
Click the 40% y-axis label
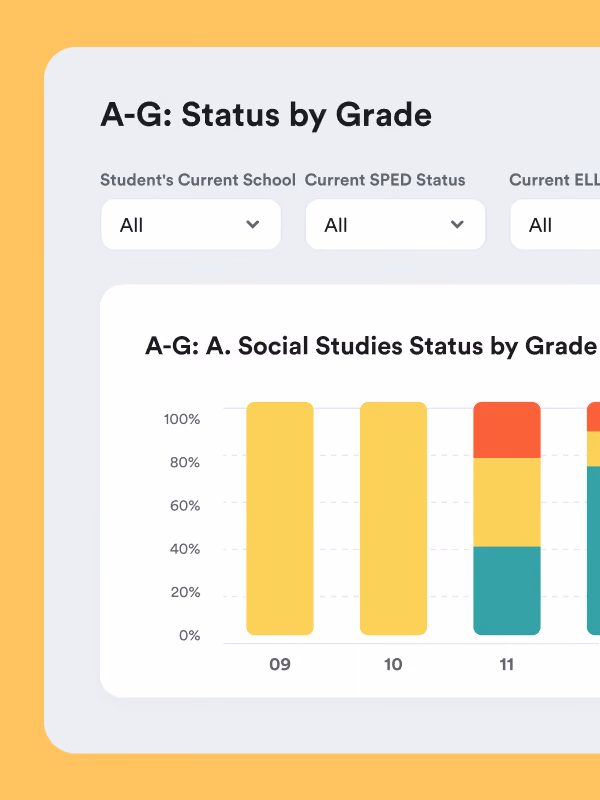pos(185,549)
